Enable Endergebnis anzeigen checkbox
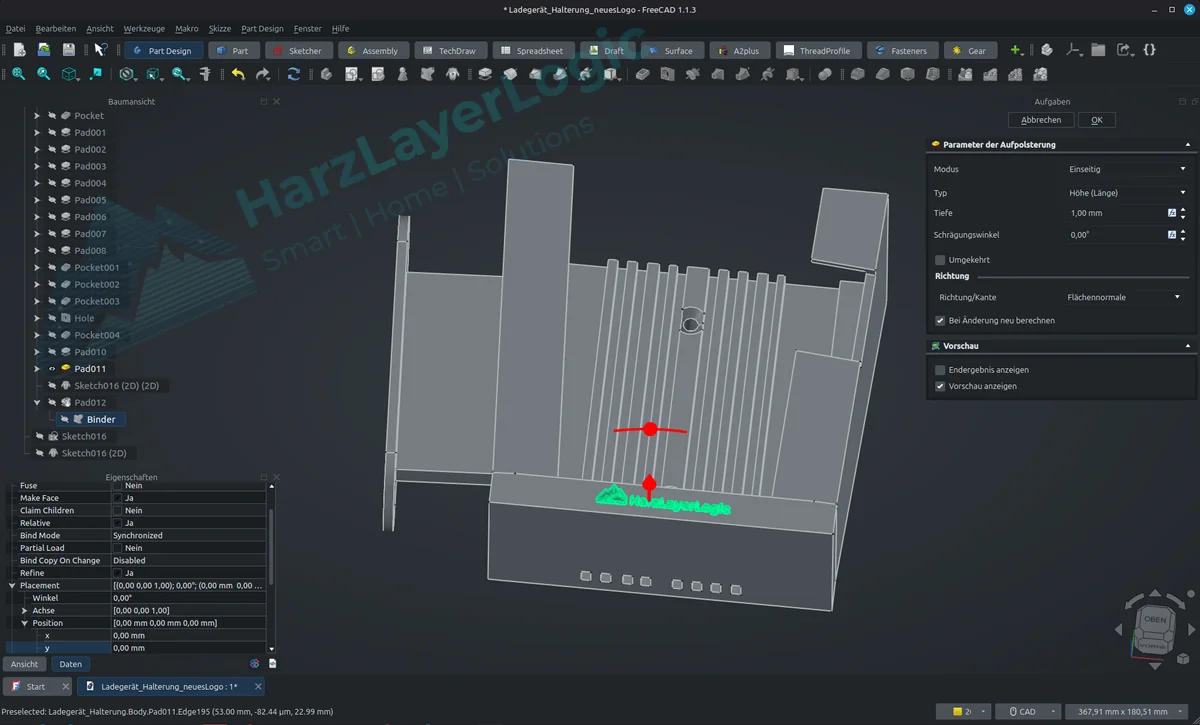Screen dimensions: 1200x725 (x=940, y=370)
